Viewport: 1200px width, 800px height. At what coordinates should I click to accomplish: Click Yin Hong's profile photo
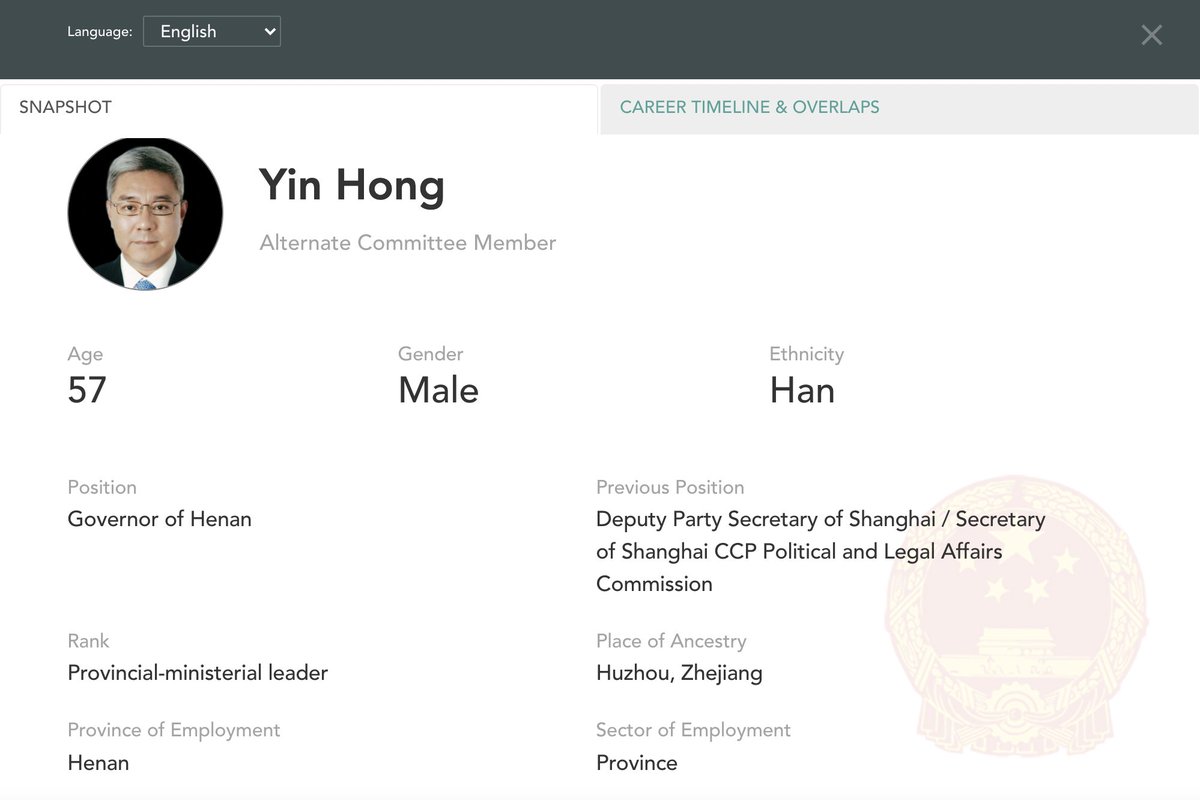click(x=145, y=214)
